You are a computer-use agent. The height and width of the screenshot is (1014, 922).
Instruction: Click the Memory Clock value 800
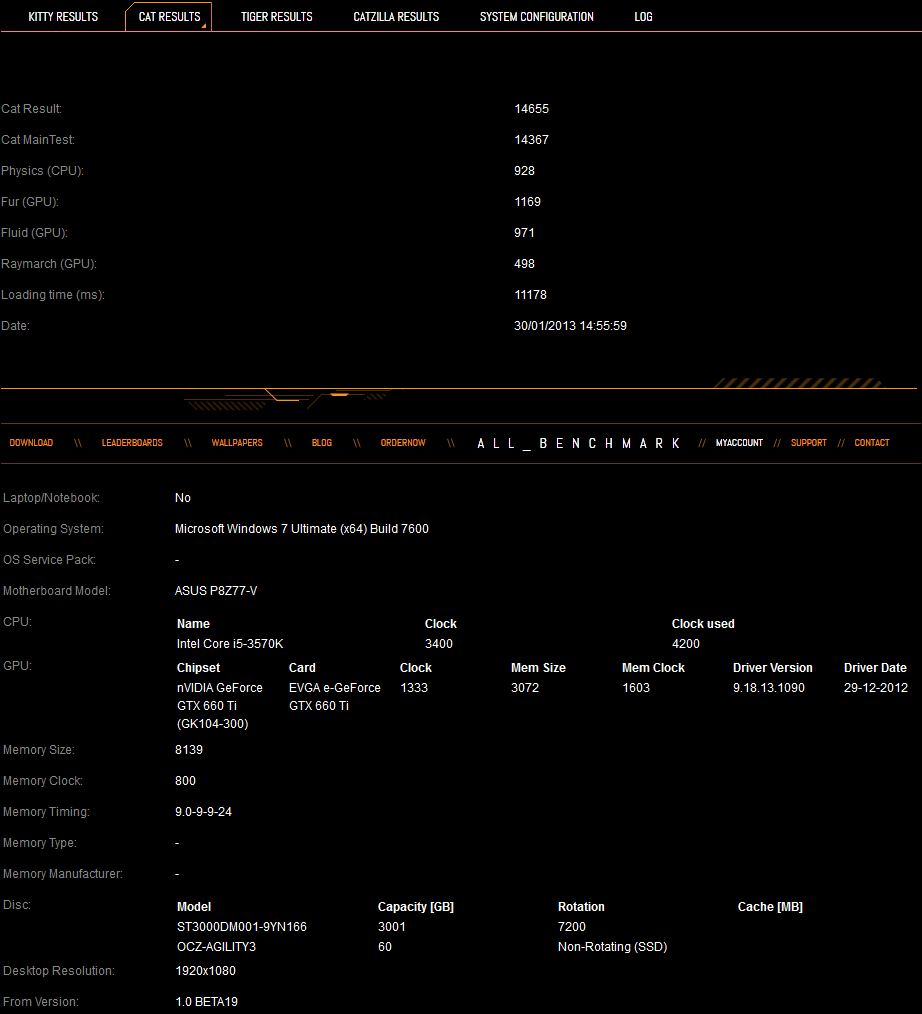pos(185,781)
